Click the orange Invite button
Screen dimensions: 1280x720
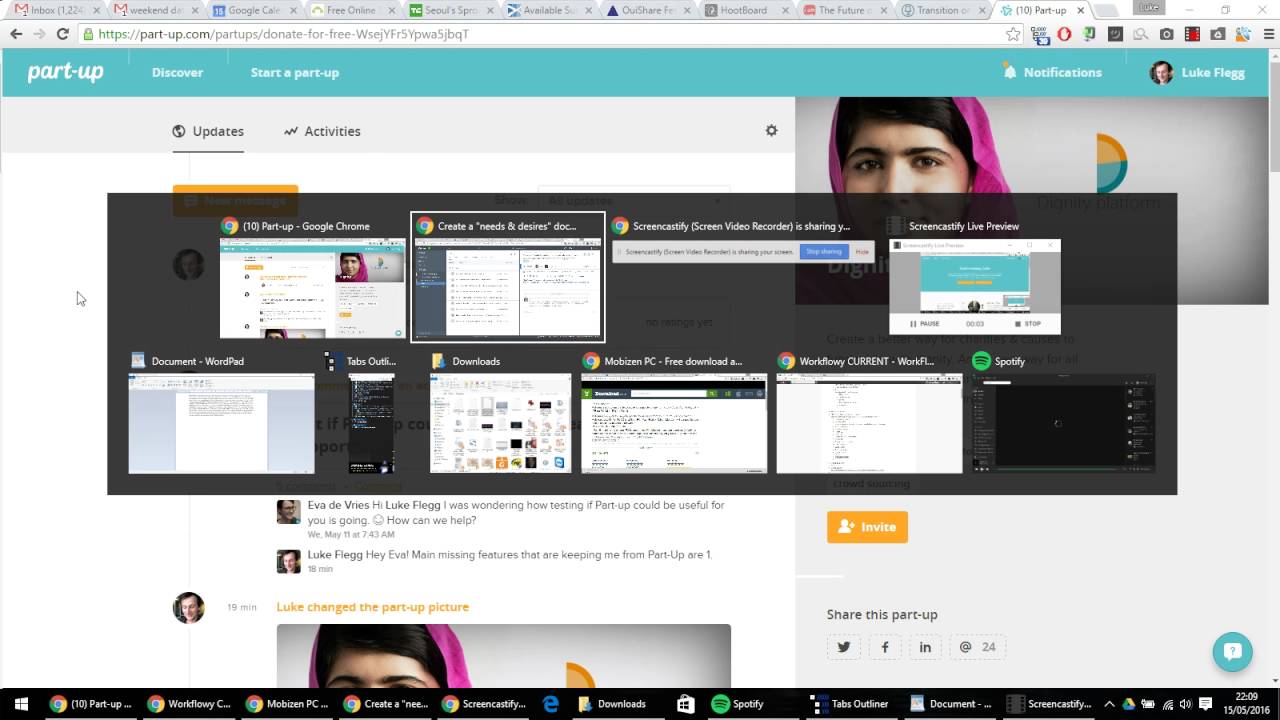tap(867, 527)
